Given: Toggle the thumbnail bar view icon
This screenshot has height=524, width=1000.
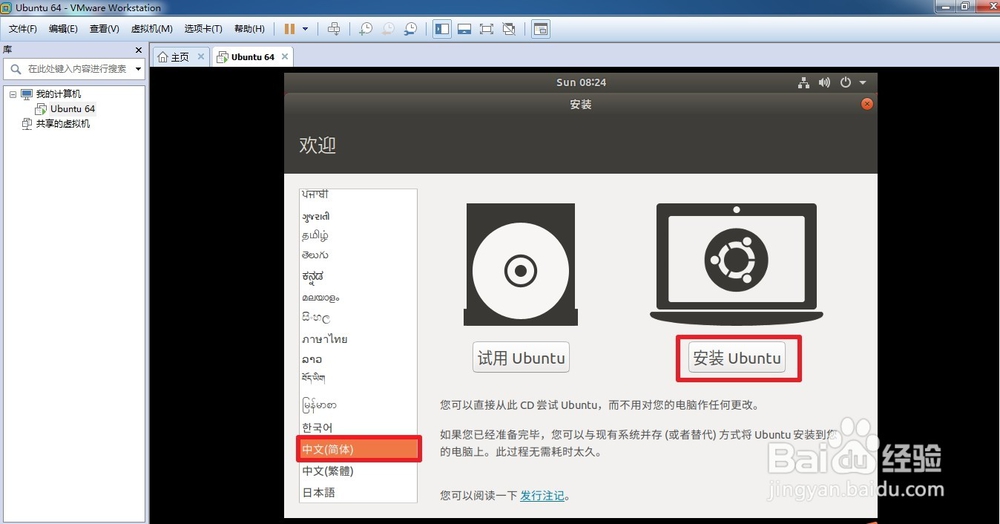Looking at the screenshot, I should point(464,29).
